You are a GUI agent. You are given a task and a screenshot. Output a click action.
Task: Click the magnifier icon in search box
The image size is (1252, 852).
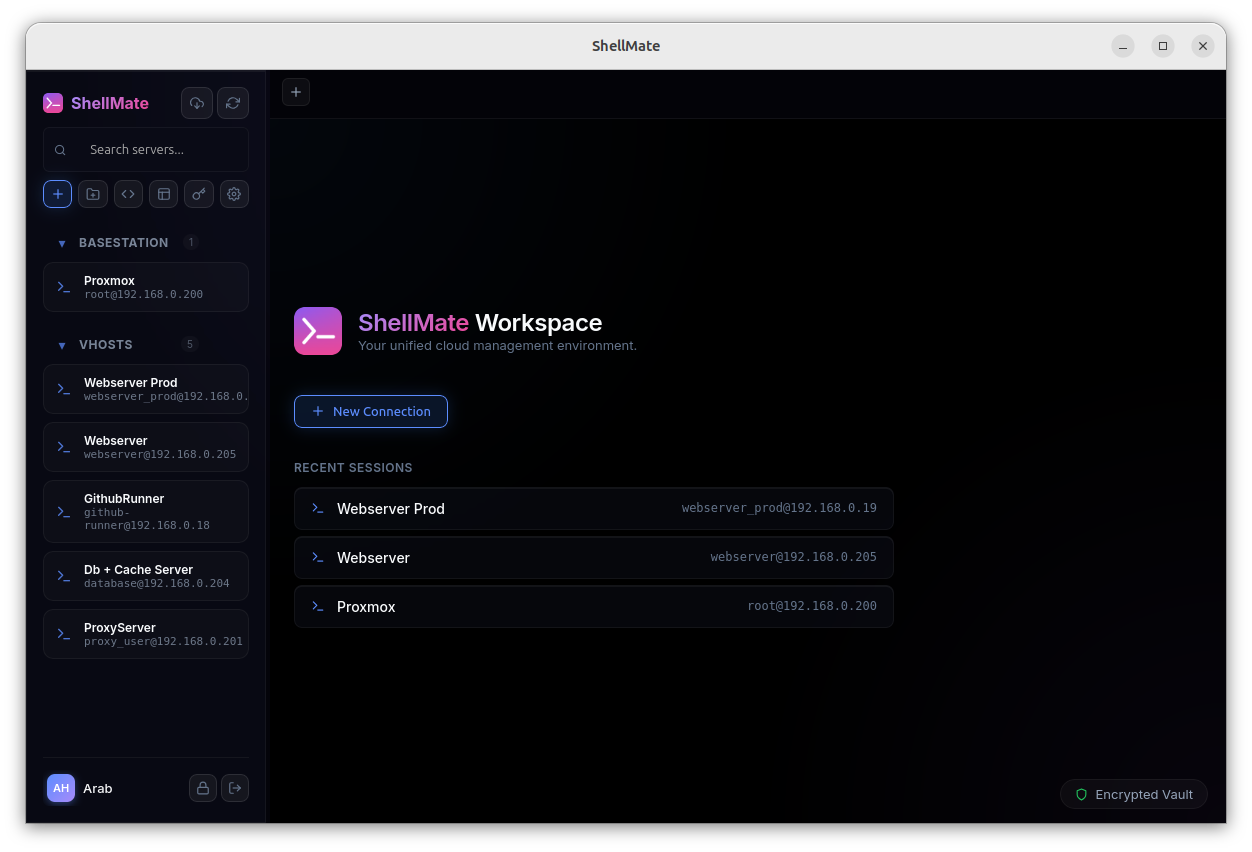coord(61,150)
